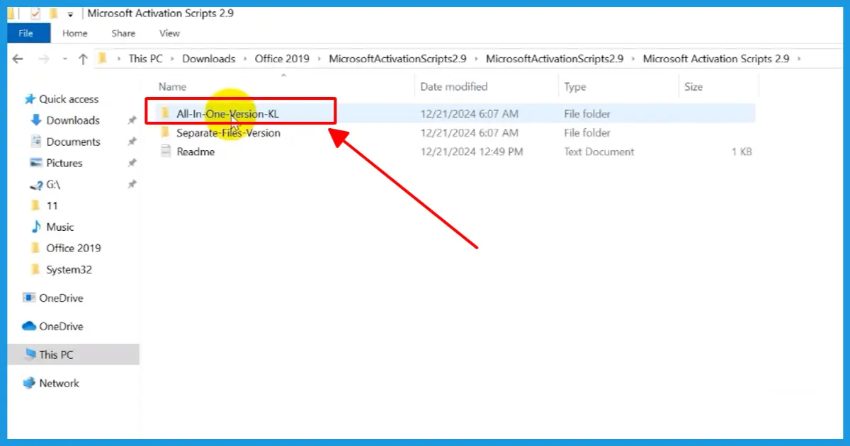The height and width of the screenshot is (446, 850).
Task: Open the Customize Quick Access Toolbar dropdown
Action: [x=70, y=14]
